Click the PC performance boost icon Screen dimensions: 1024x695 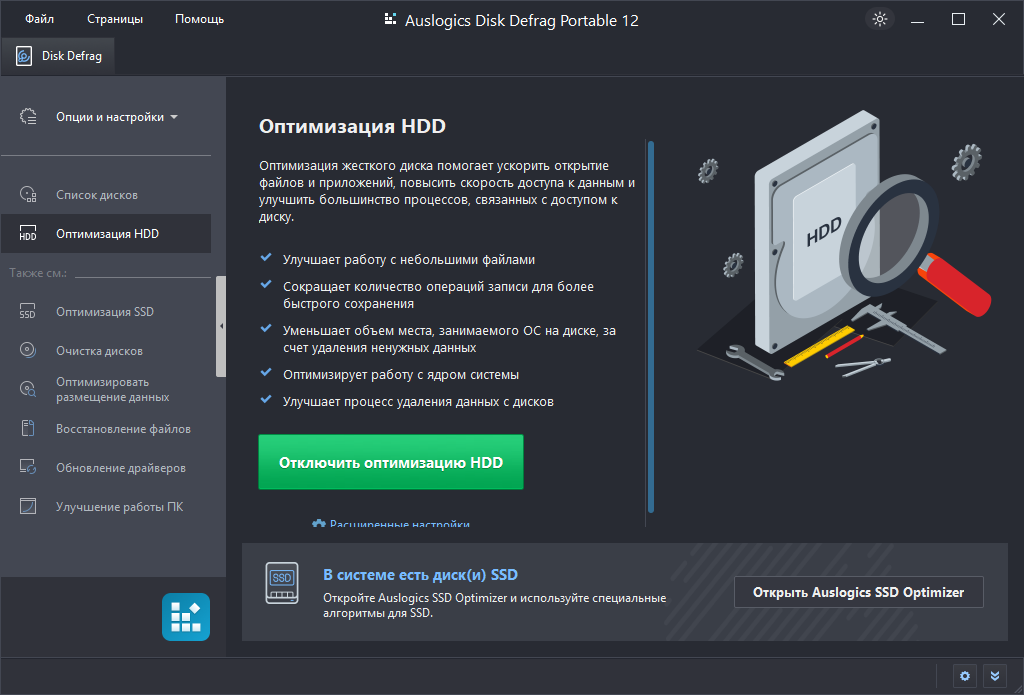[27, 506]
